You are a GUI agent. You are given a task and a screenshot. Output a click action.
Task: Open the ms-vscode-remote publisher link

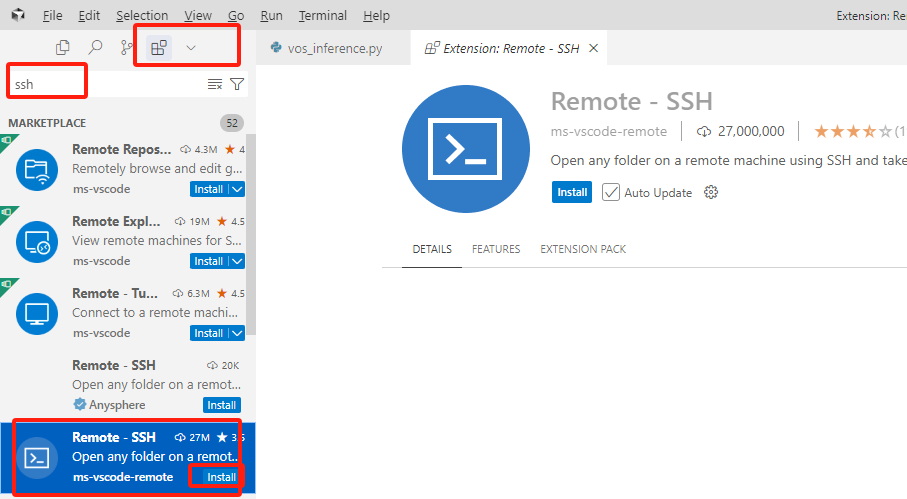click(609, 132)
